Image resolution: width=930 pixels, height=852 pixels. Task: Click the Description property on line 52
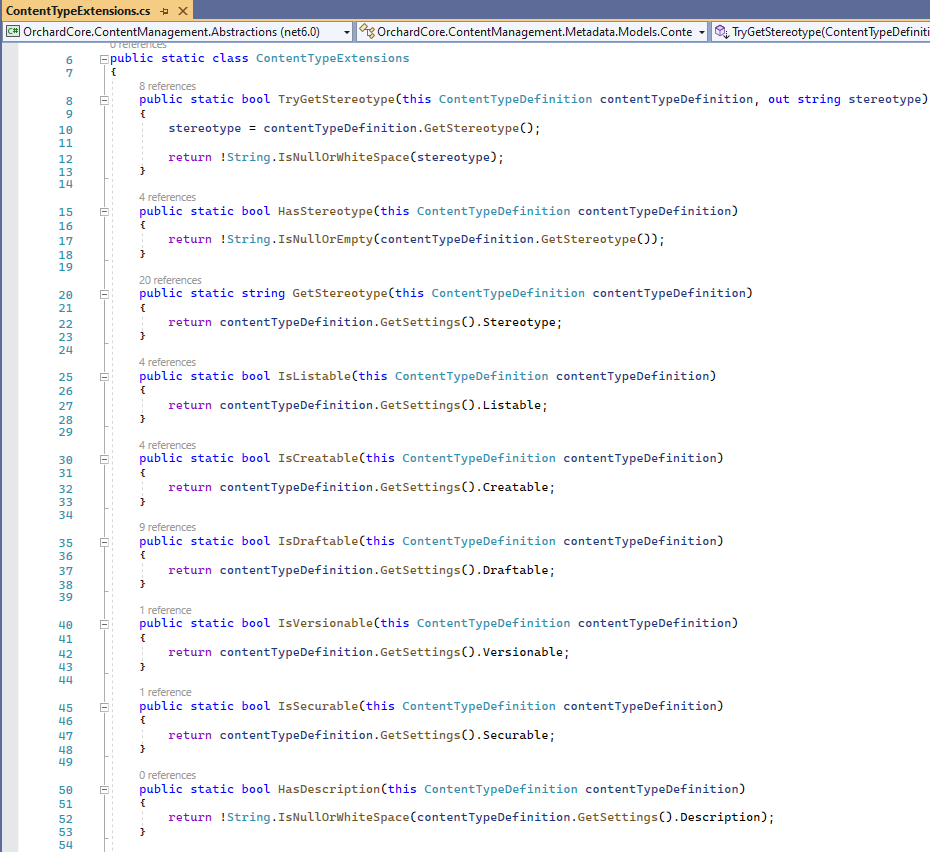pos(720,817)
